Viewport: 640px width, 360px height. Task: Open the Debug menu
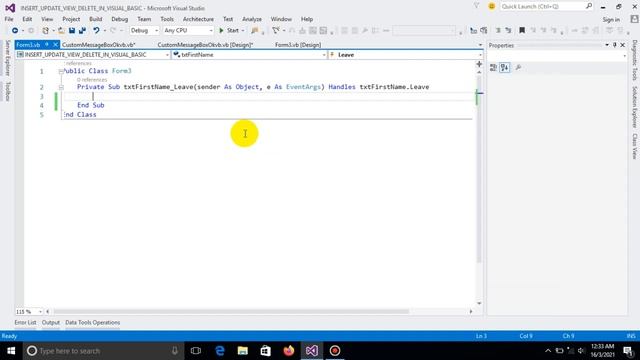click(120, 19)
